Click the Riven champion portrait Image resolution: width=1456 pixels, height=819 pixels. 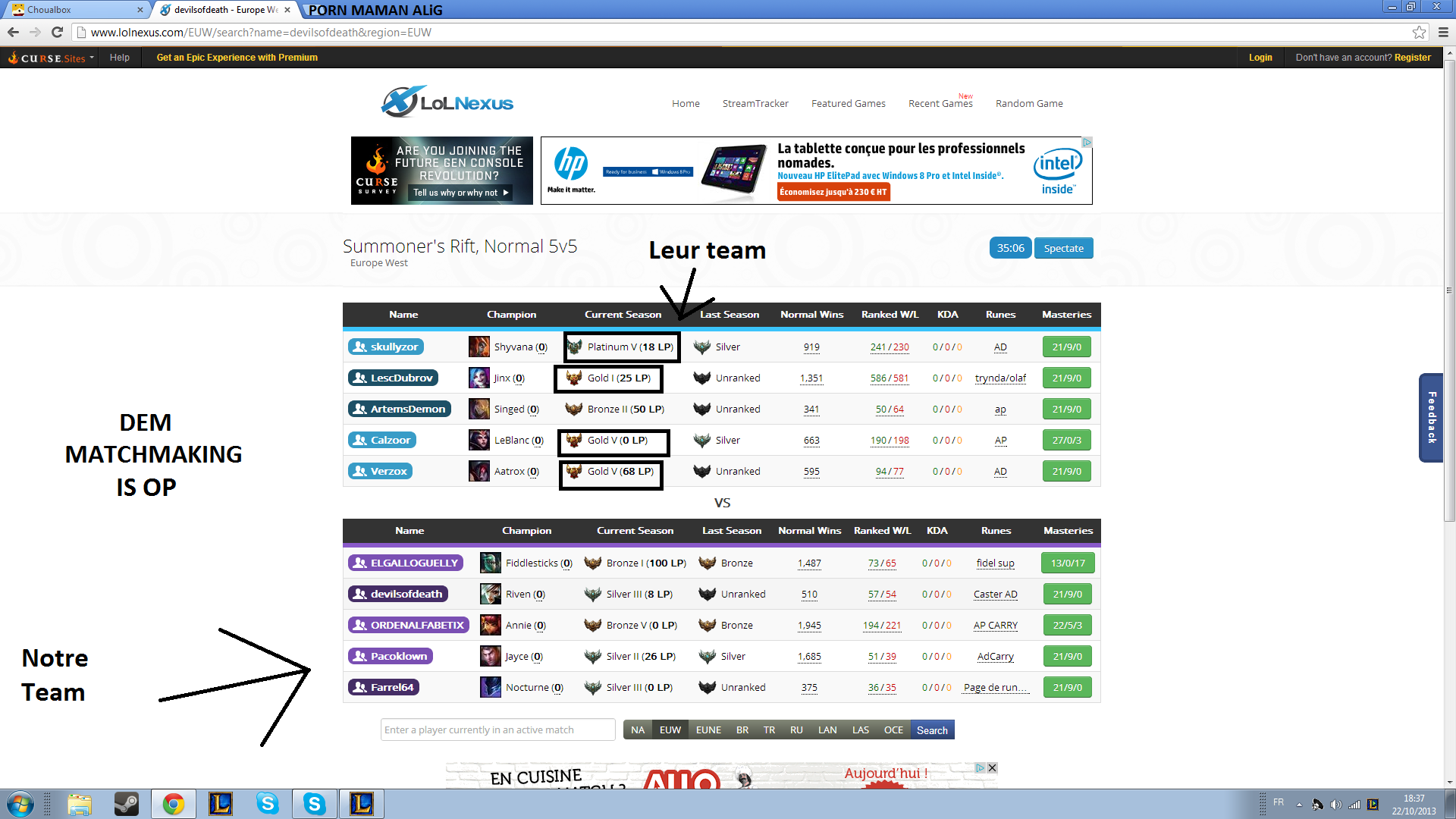click(x=491, y=594)
